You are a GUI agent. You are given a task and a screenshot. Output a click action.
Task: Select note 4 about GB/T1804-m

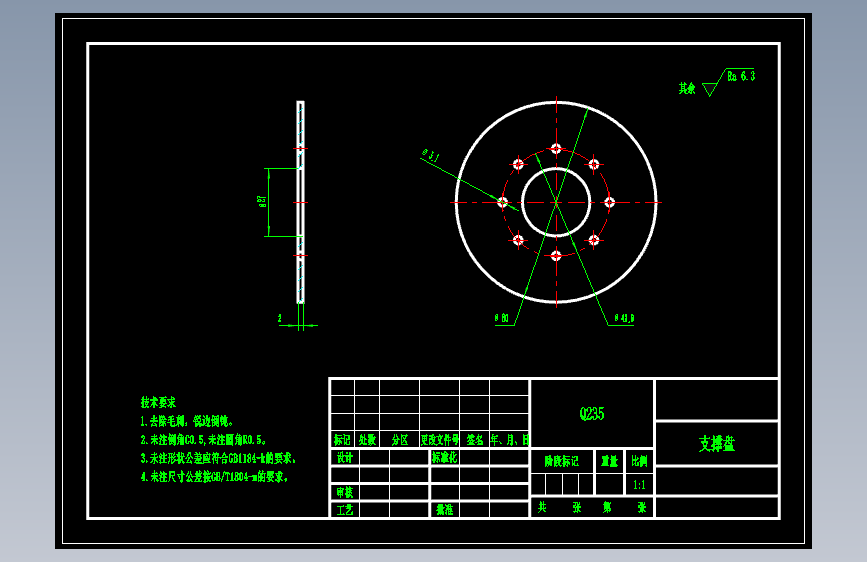point(215,477)
